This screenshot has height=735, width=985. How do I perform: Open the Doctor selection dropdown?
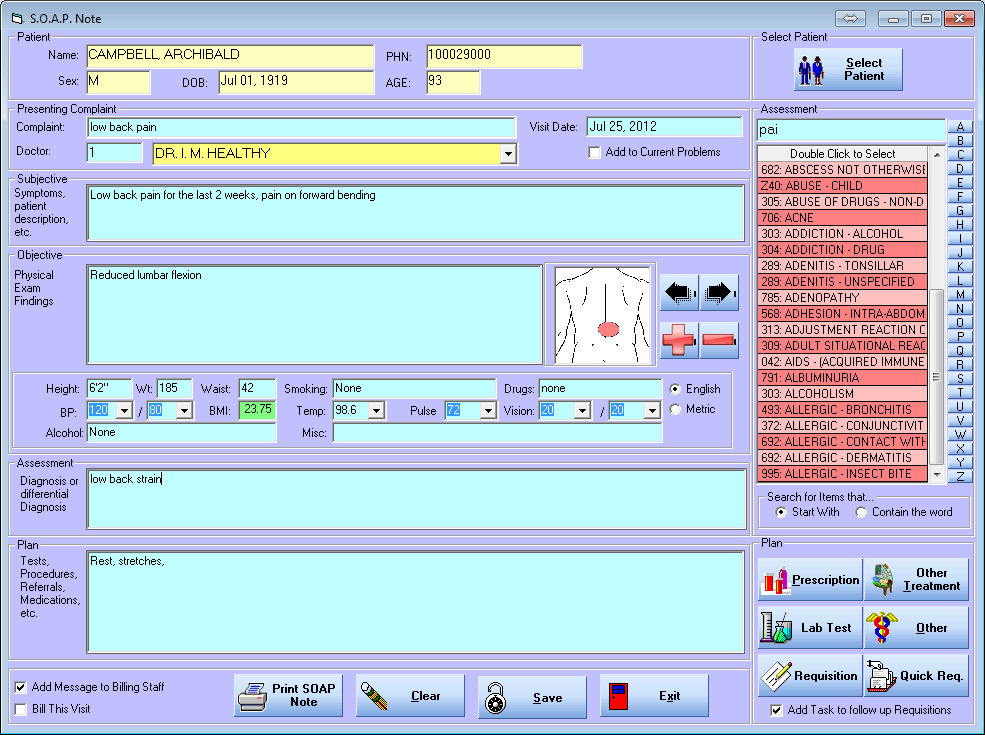[x=510, y=155]
